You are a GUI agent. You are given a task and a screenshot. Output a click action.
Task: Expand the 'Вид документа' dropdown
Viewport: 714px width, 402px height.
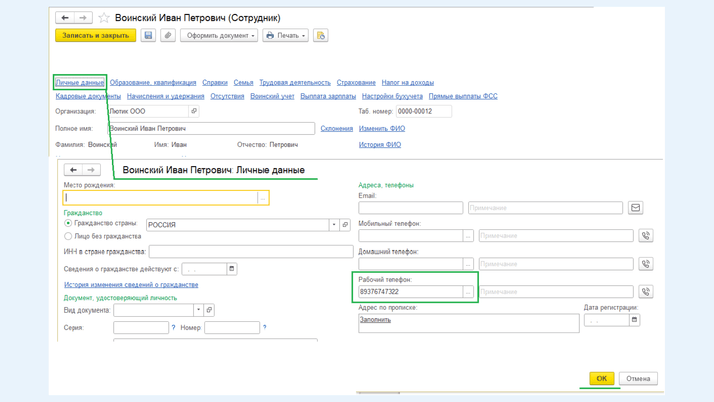point(198,311)
